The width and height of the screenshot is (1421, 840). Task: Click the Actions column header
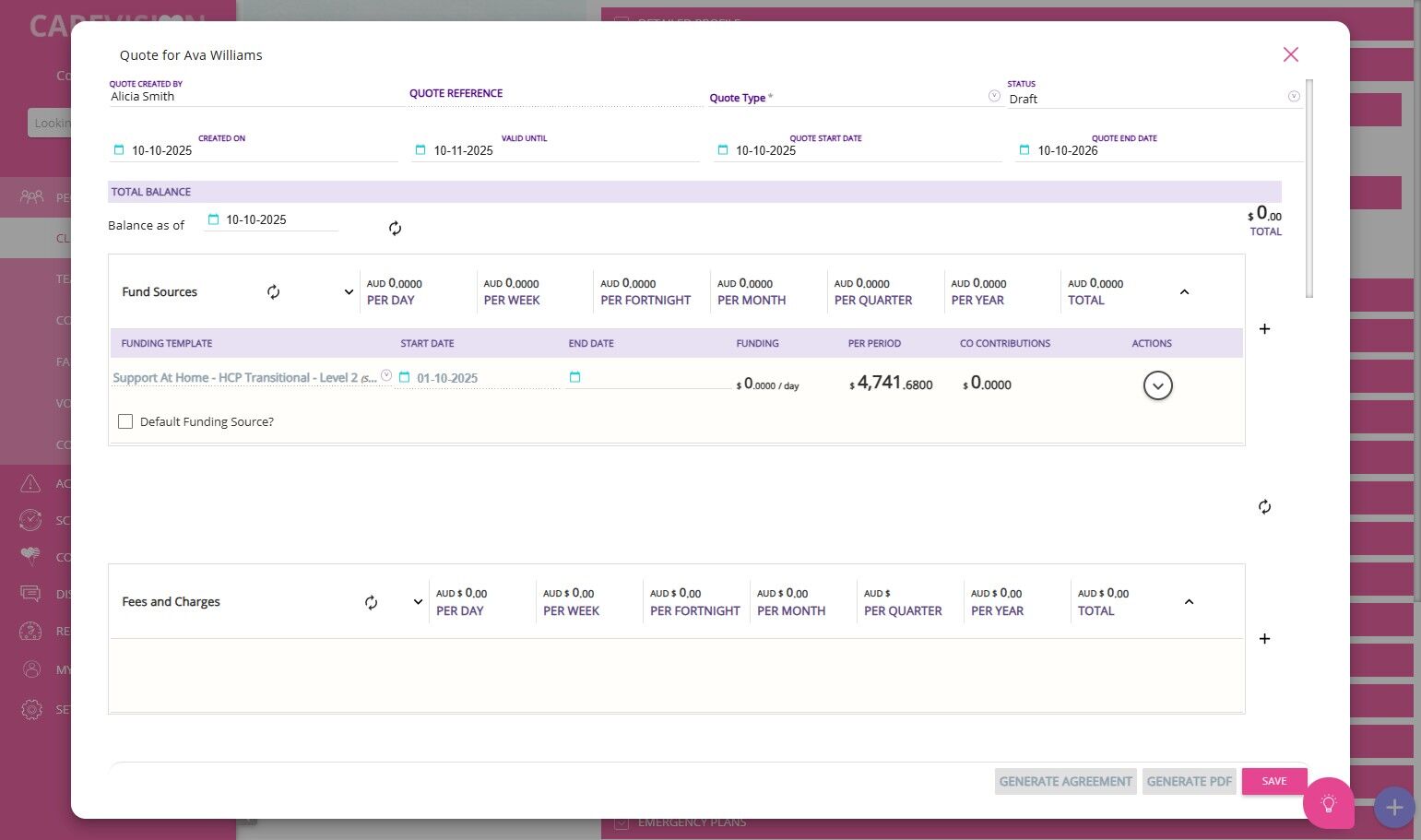(1152, 343)
